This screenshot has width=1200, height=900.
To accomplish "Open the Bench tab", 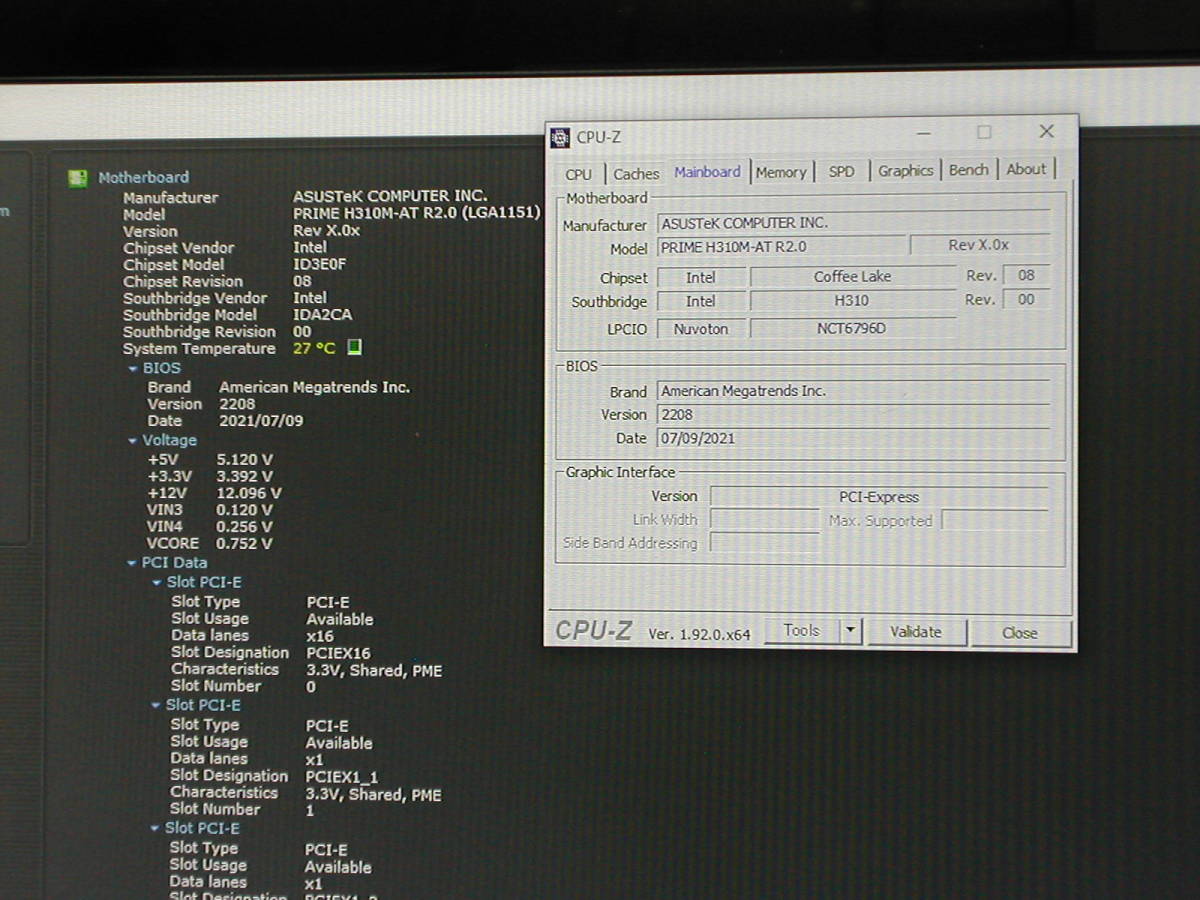I will pos(968,170).
